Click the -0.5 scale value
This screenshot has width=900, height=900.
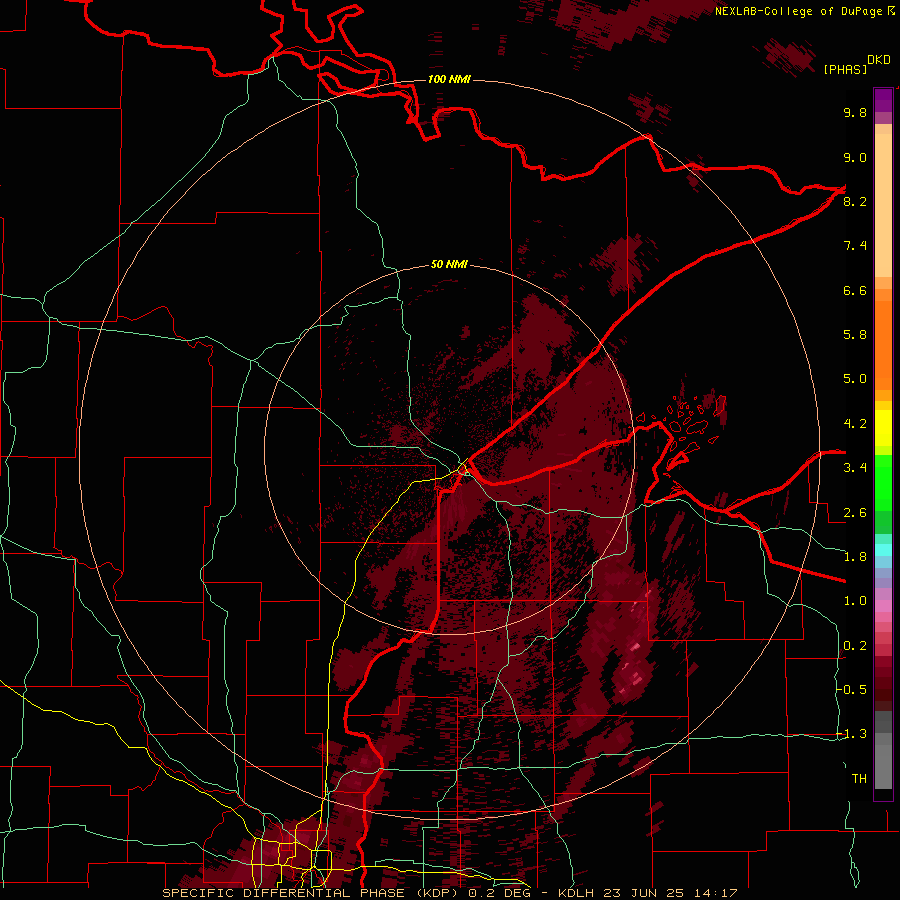point(852,690)
